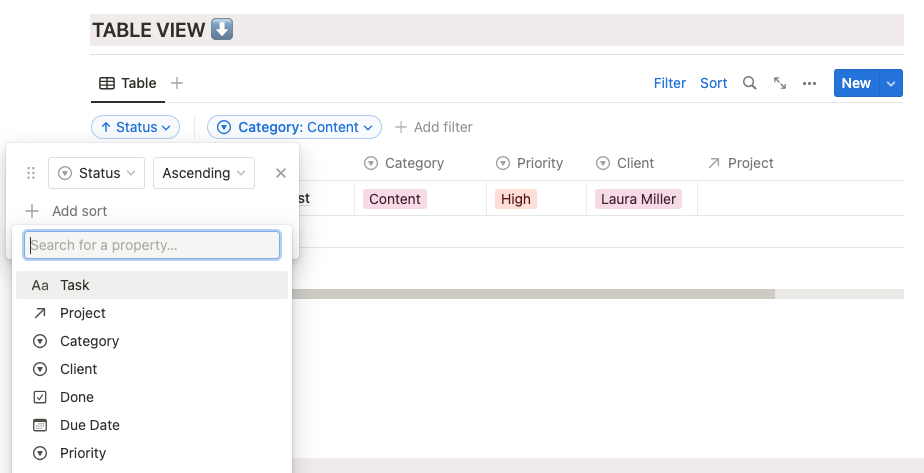Choose Task from property list

point(74,285)
